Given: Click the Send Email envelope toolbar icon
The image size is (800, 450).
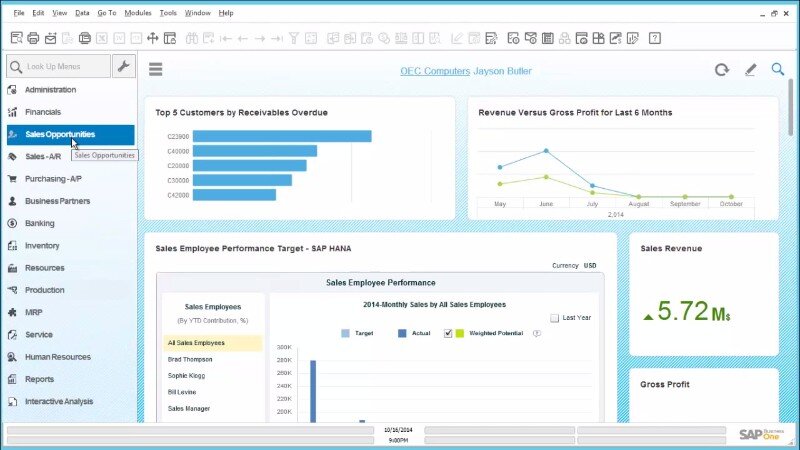Looking at the screenshot, I should (x=50, y=38).
